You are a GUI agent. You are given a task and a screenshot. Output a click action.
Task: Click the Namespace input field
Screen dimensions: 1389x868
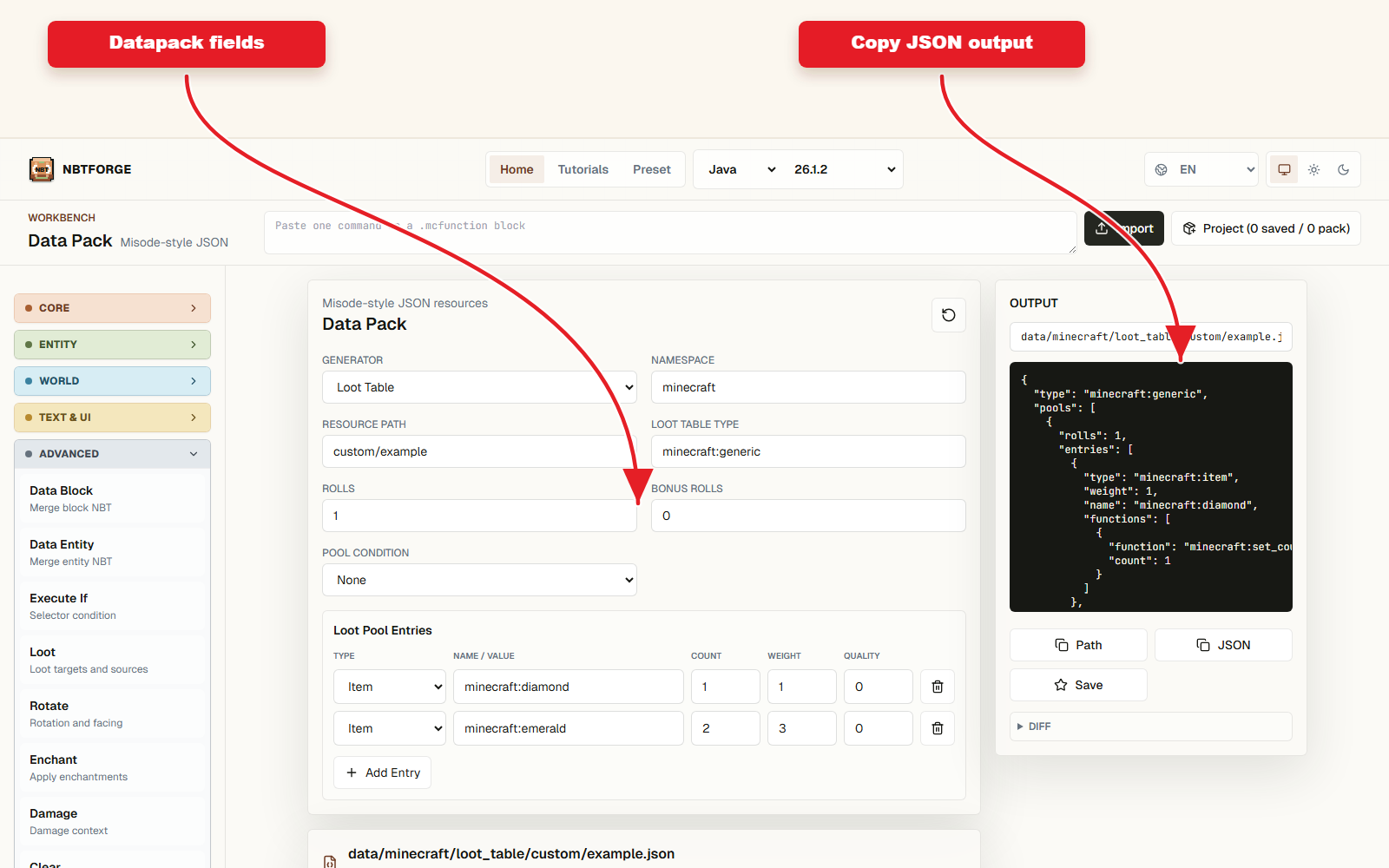coord(808,387)
